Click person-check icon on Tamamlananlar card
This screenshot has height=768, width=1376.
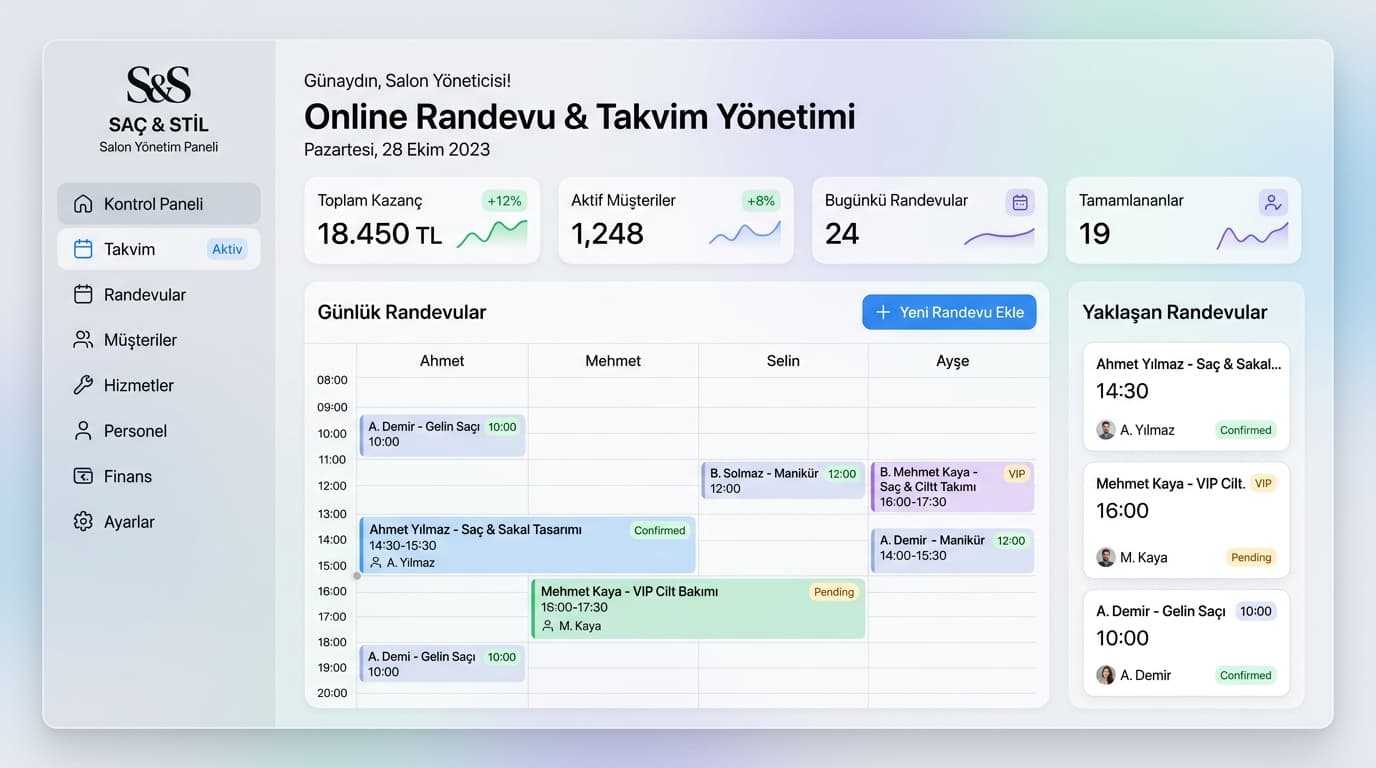1273,202
